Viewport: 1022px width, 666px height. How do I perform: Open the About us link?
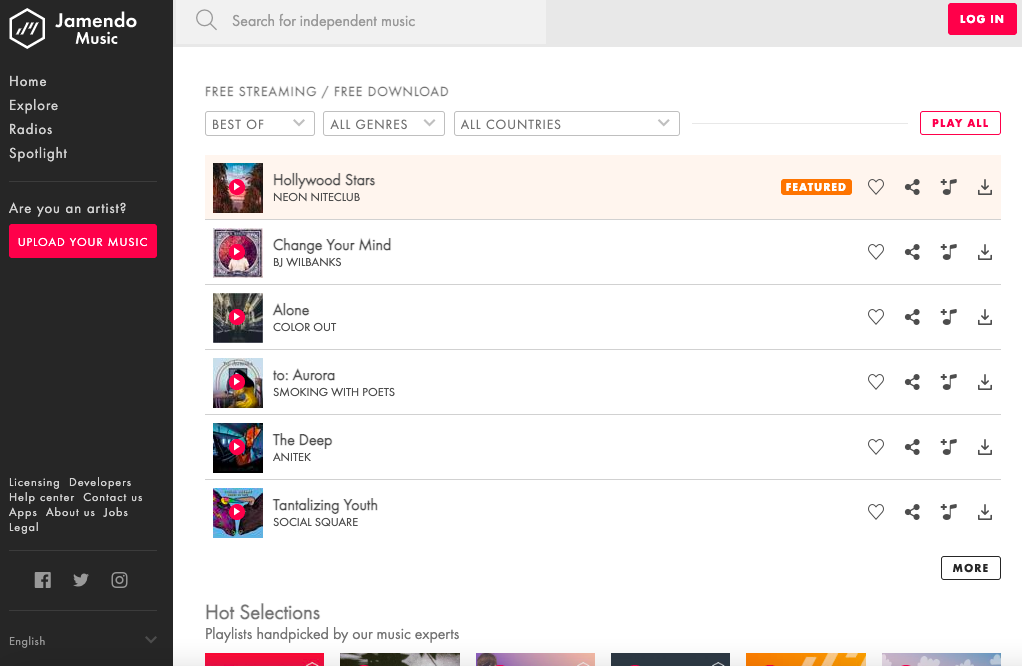click(x=70, y=512)
